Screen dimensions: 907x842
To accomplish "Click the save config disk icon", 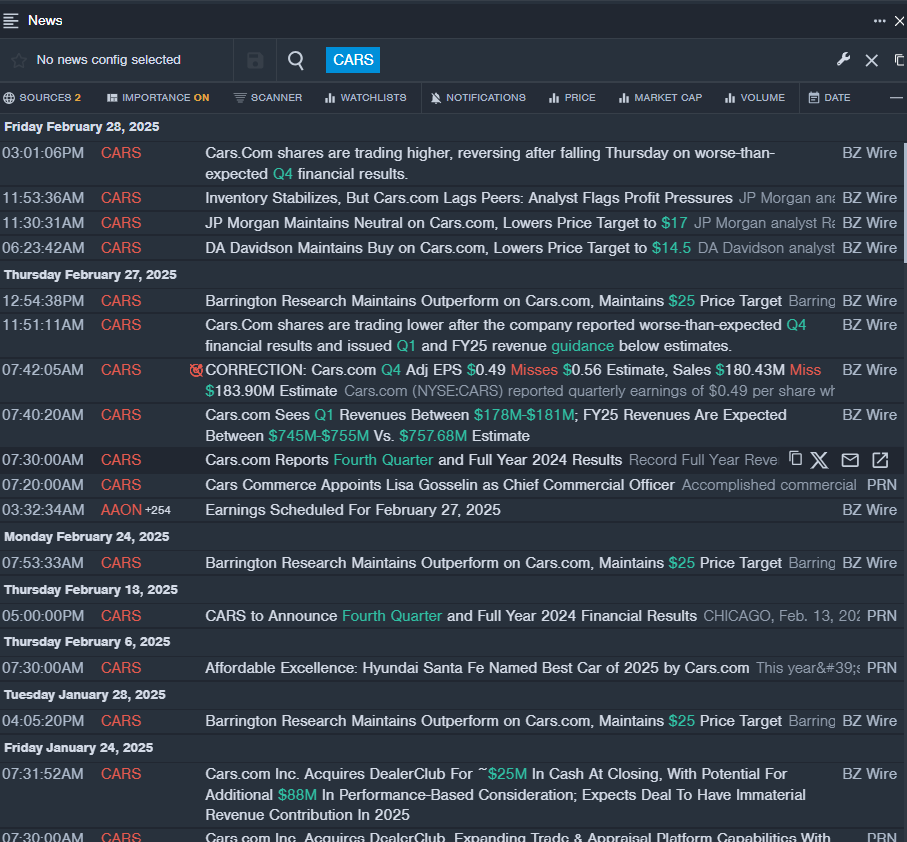I will click(255, 61).
